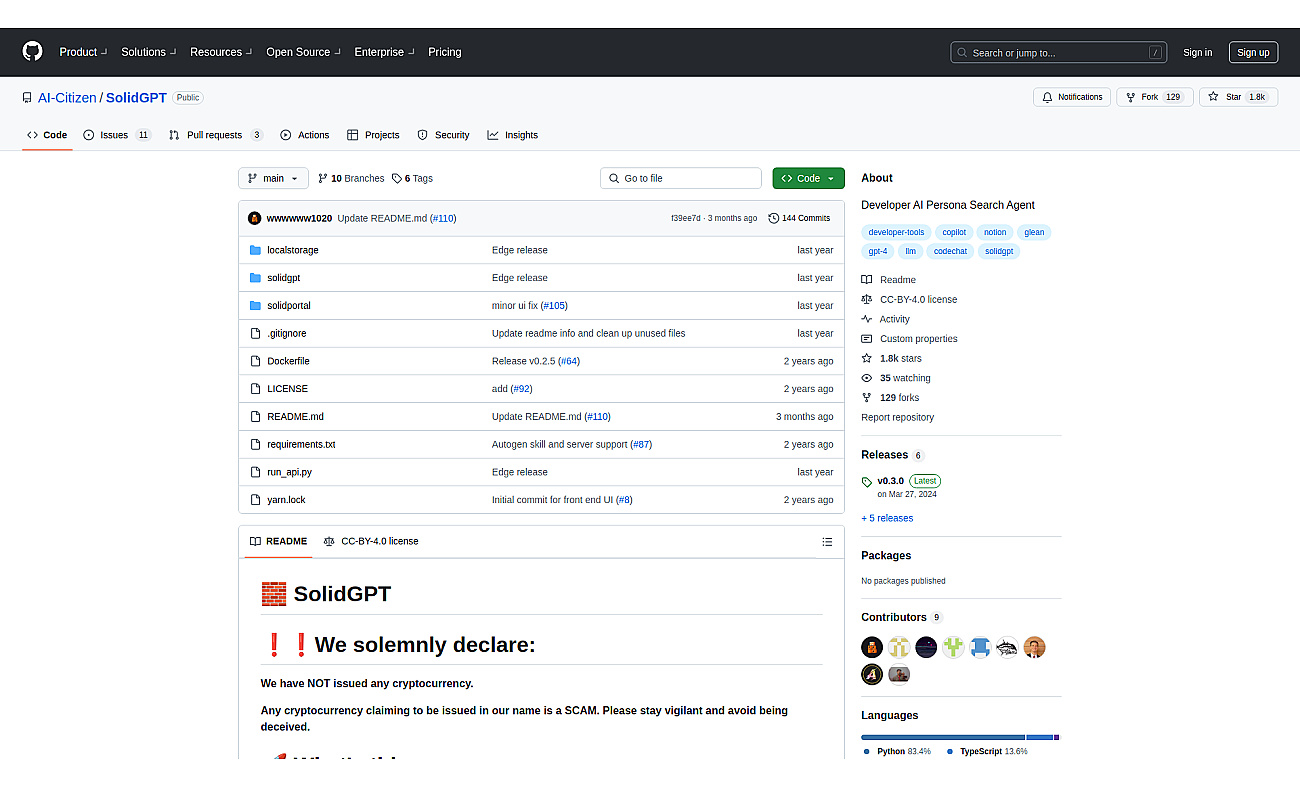Switch to the Actions tab
The image size is (1300, 788).
tap(305, 135)
